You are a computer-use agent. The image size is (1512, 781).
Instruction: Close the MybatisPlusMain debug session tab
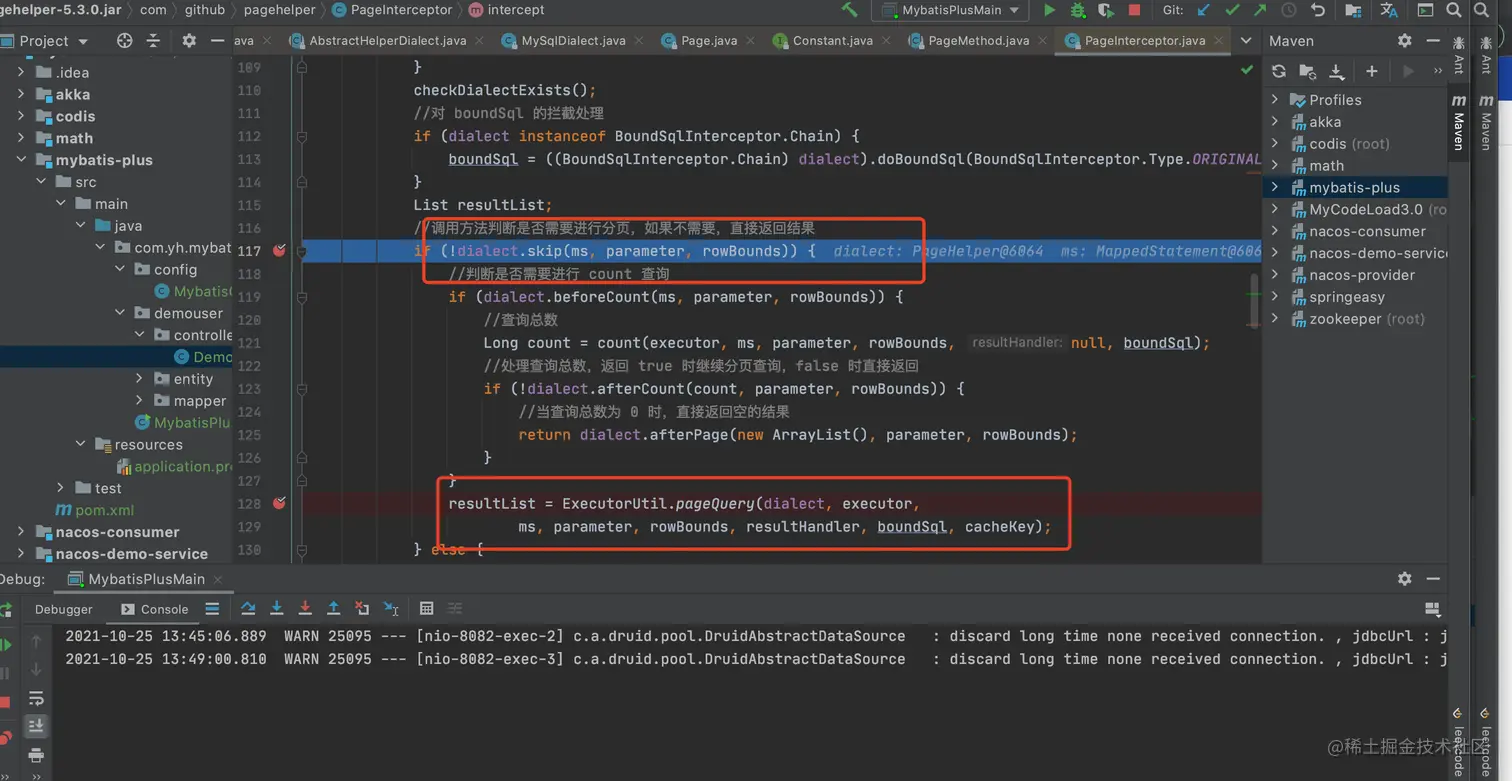click(217, 579)
